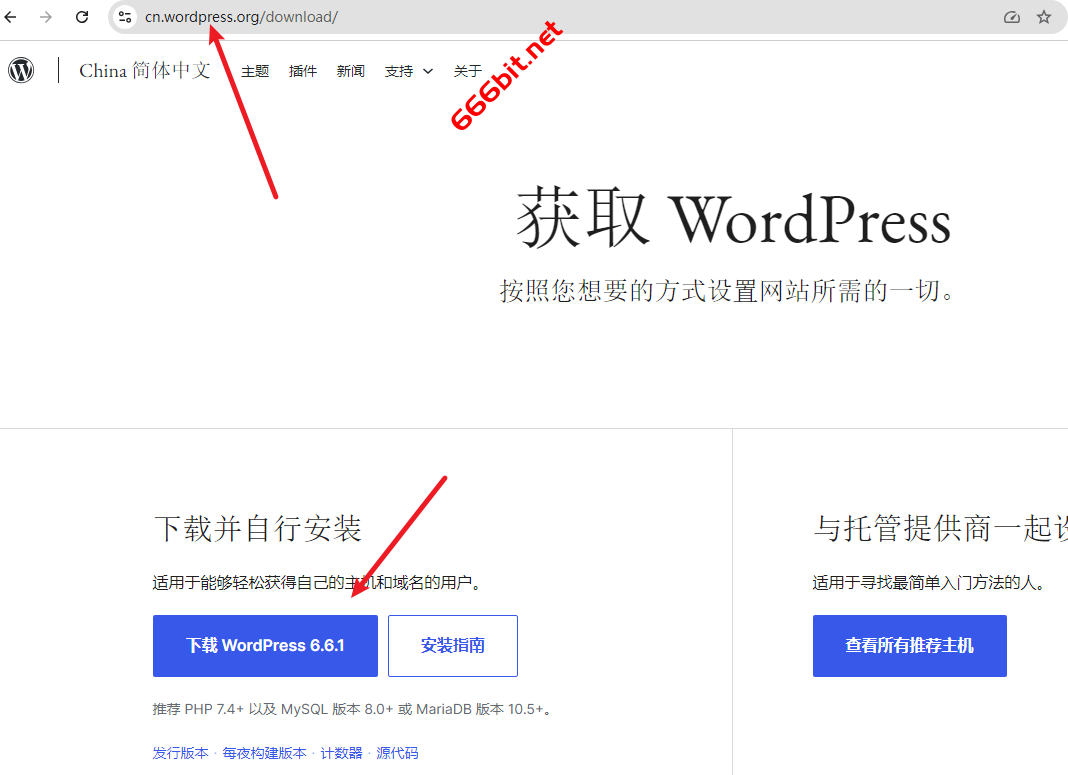Click the 下载 WordPress 6.6.1 button

[265, 645]
